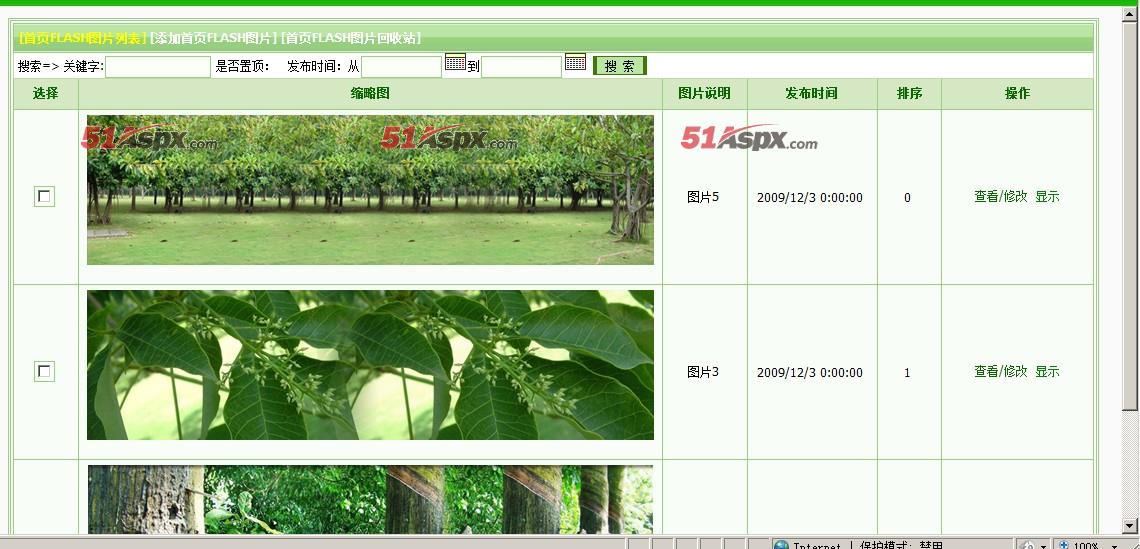Click the 关键字 keyword input field
The width and height of the screenshot is (1140, 549).
pyautogui.click(x=158, y=67)
